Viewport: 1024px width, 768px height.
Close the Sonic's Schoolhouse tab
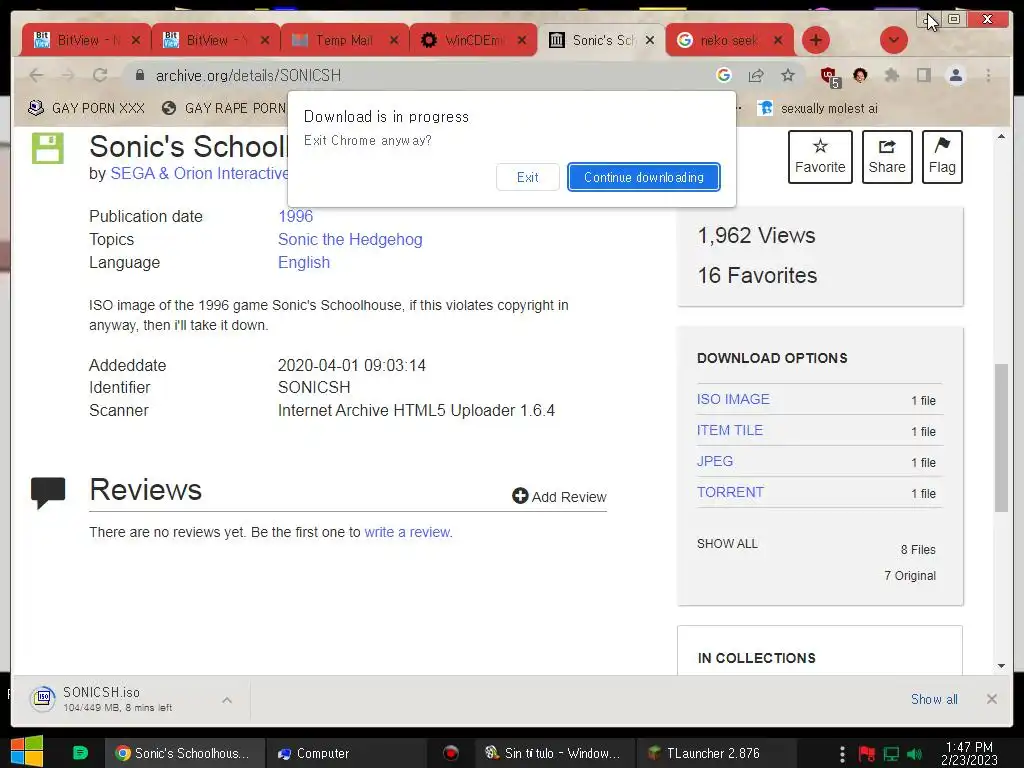650,40
